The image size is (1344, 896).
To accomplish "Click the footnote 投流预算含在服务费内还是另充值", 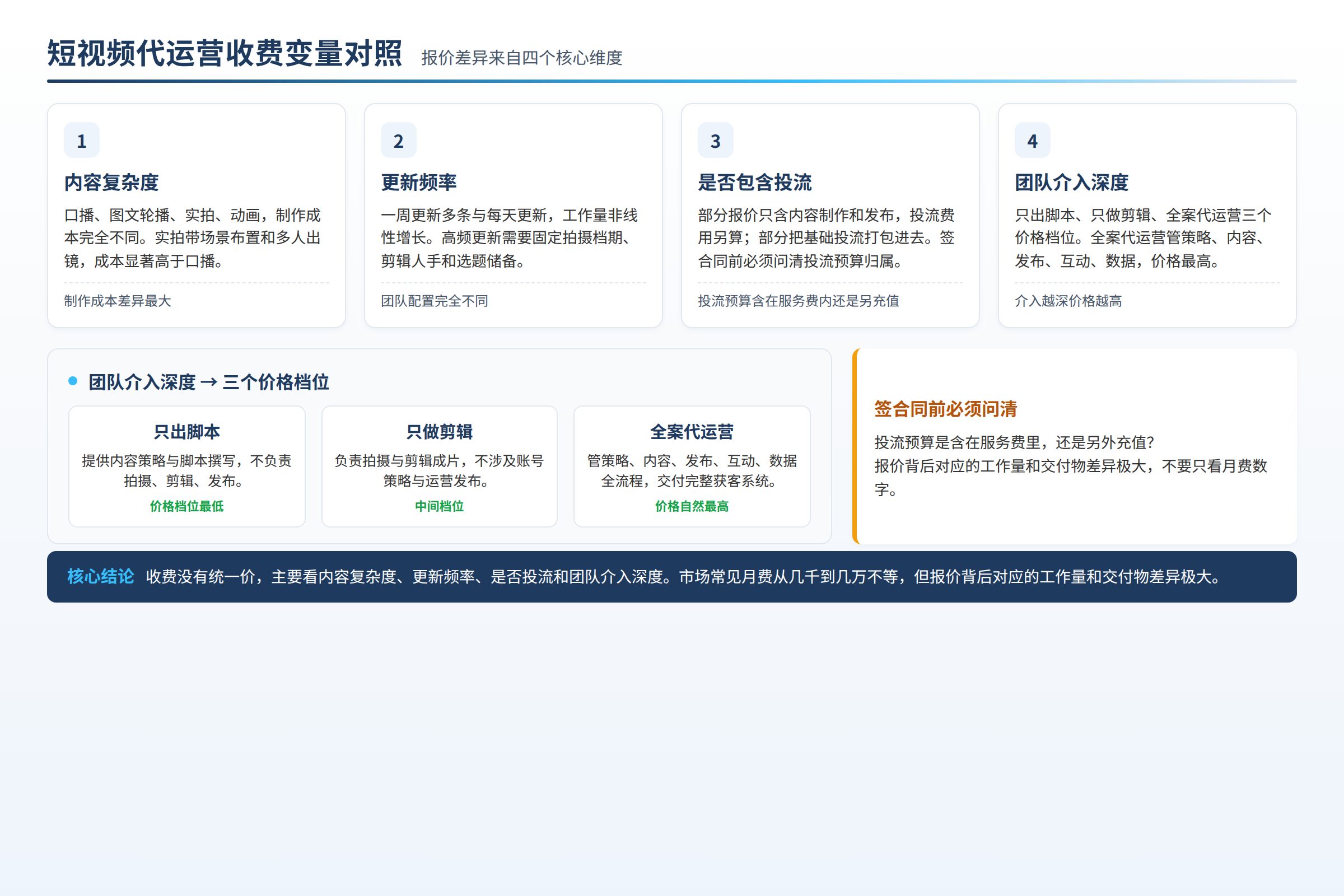I will click(799, 301).
